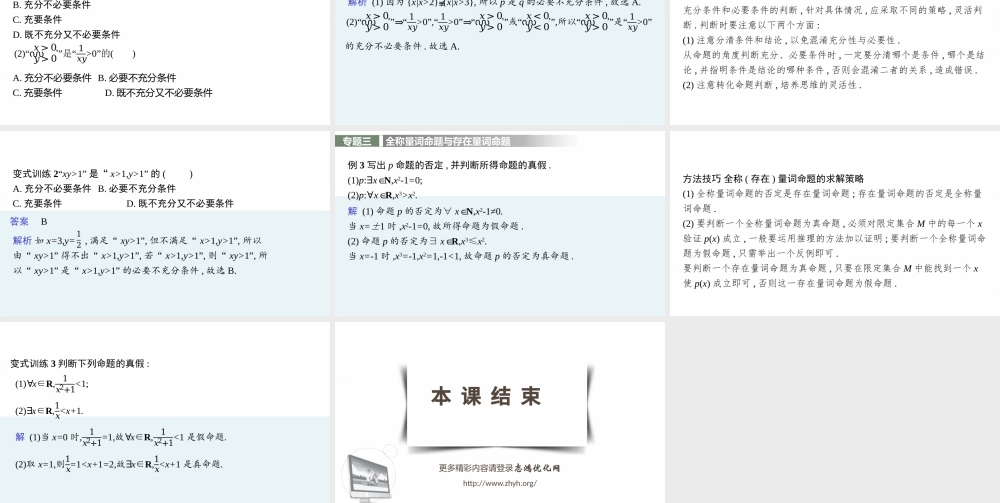Viewport: 1000px width, 503px height.
Task: Click the line (2)p:∀x∈R, x³>x²
Action: 383,196
